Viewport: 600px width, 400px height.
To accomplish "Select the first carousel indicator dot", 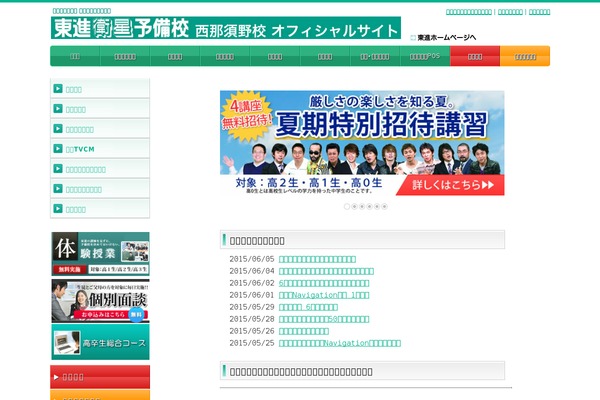I will point(347,207).
